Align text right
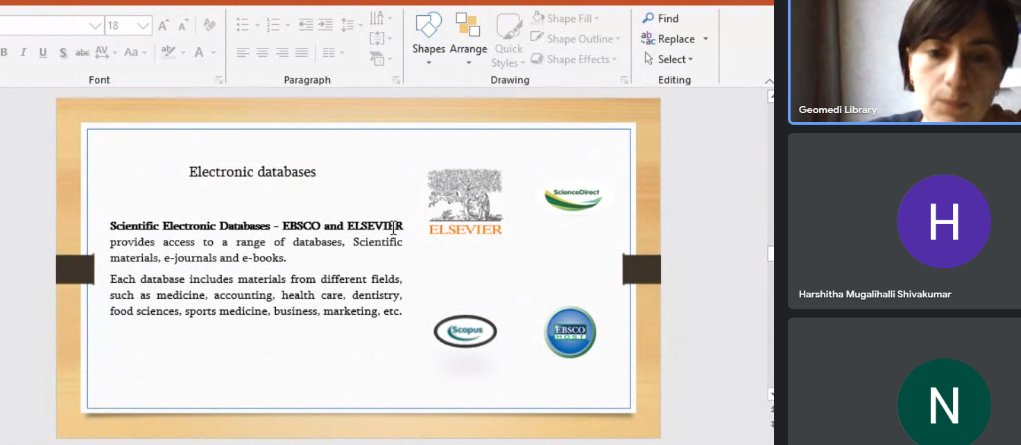The image size is (1021, 445). (x=282, y=53)
